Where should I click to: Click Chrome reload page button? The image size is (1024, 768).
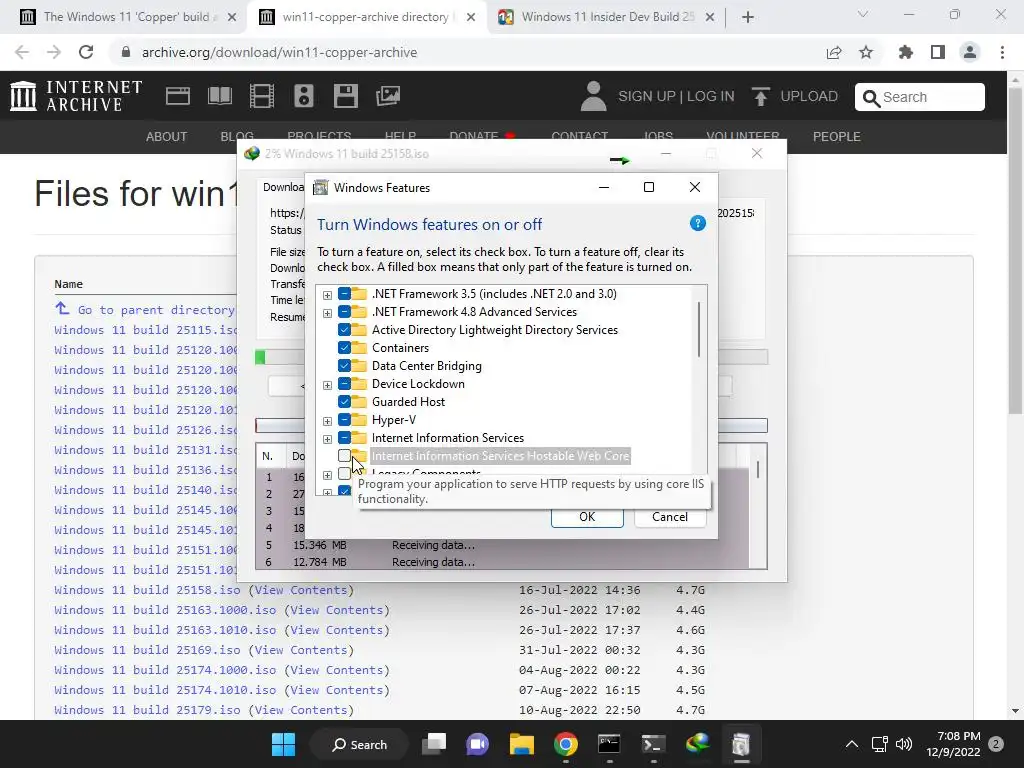tap(86, 52)
